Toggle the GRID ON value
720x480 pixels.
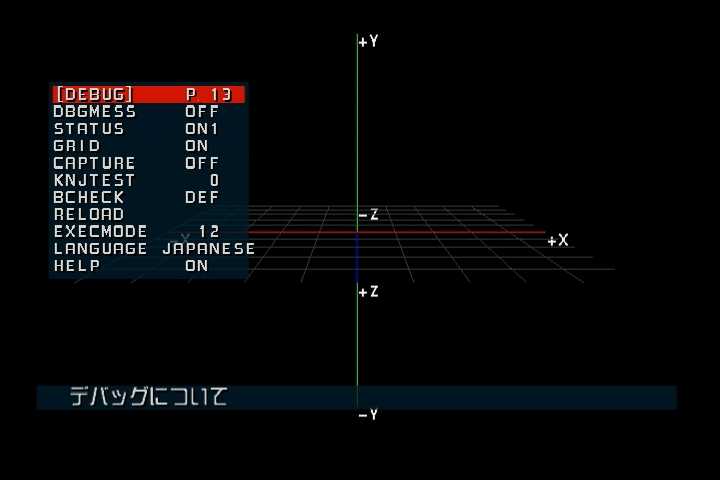[197, 146]
